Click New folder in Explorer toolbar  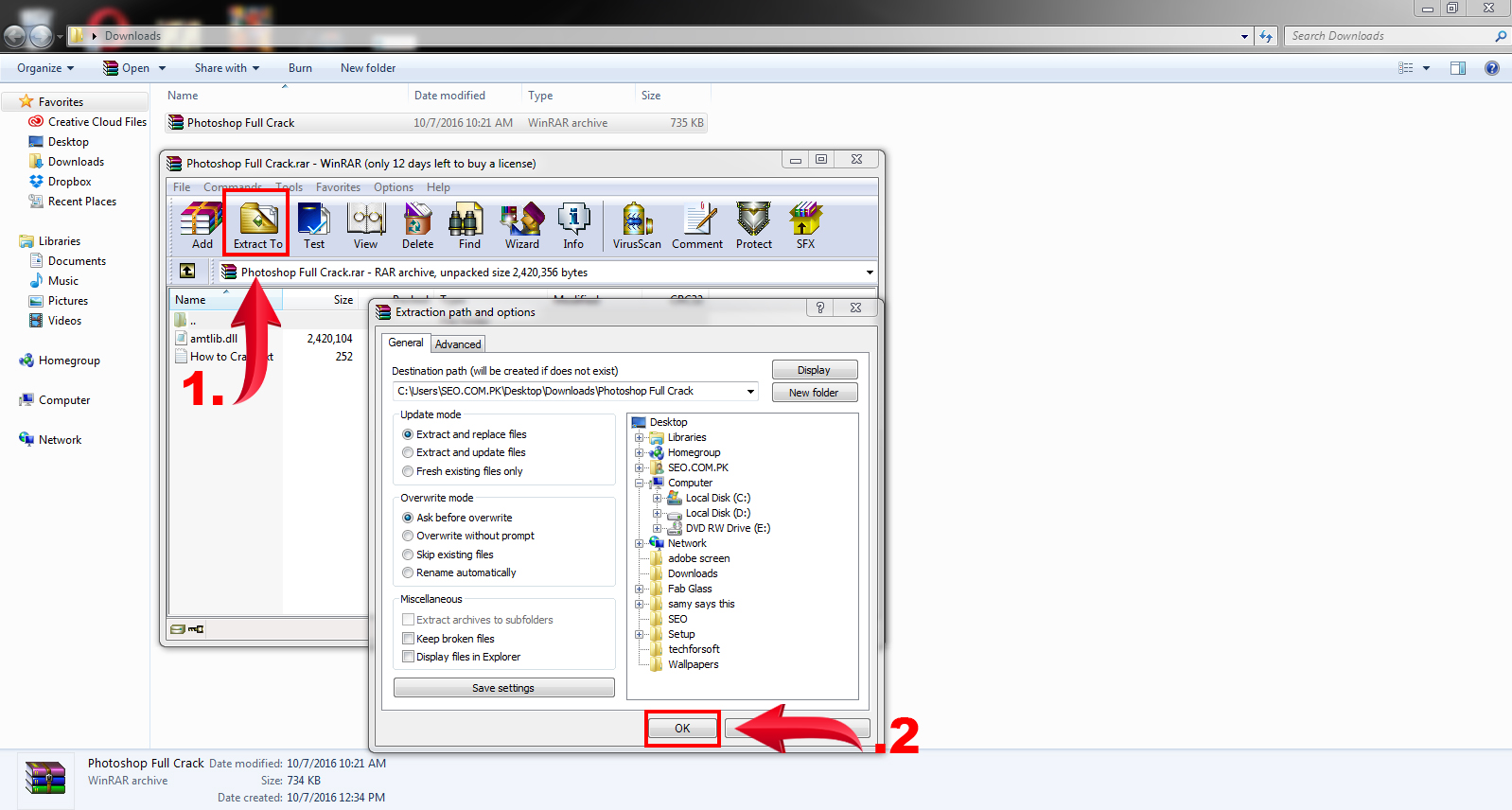click(x=368, y=68)
